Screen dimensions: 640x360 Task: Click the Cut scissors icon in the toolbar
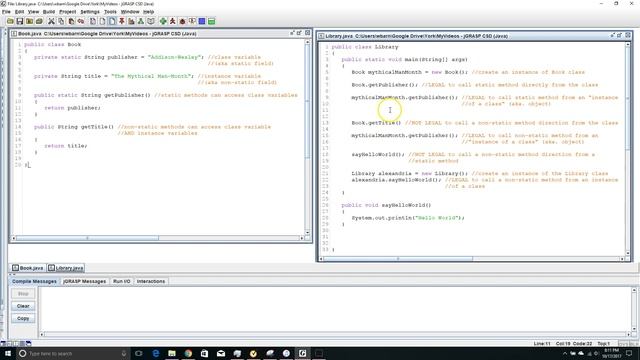[51, 21]
